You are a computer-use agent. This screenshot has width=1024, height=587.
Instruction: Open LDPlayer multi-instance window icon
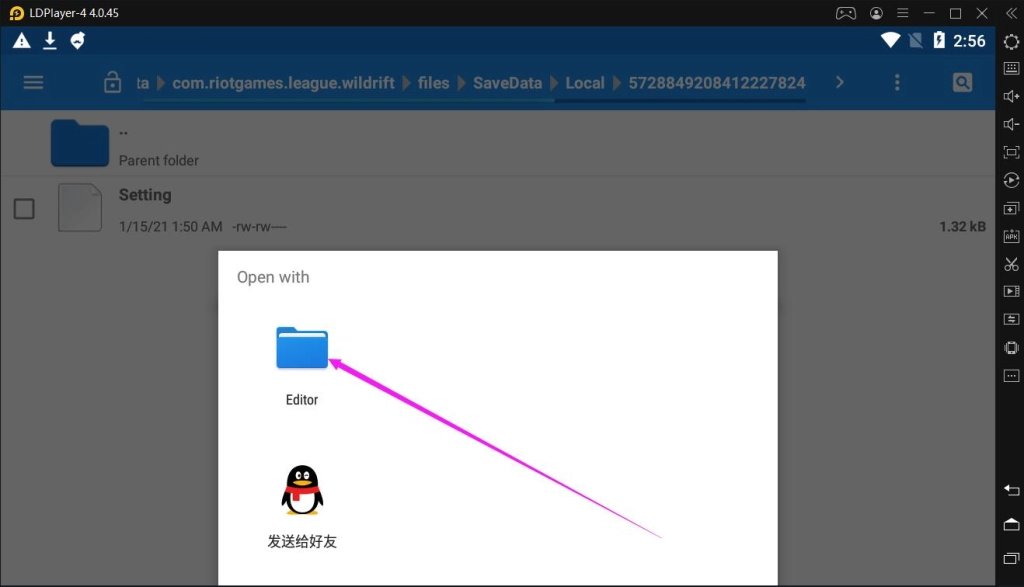(x=1011, y=209)
